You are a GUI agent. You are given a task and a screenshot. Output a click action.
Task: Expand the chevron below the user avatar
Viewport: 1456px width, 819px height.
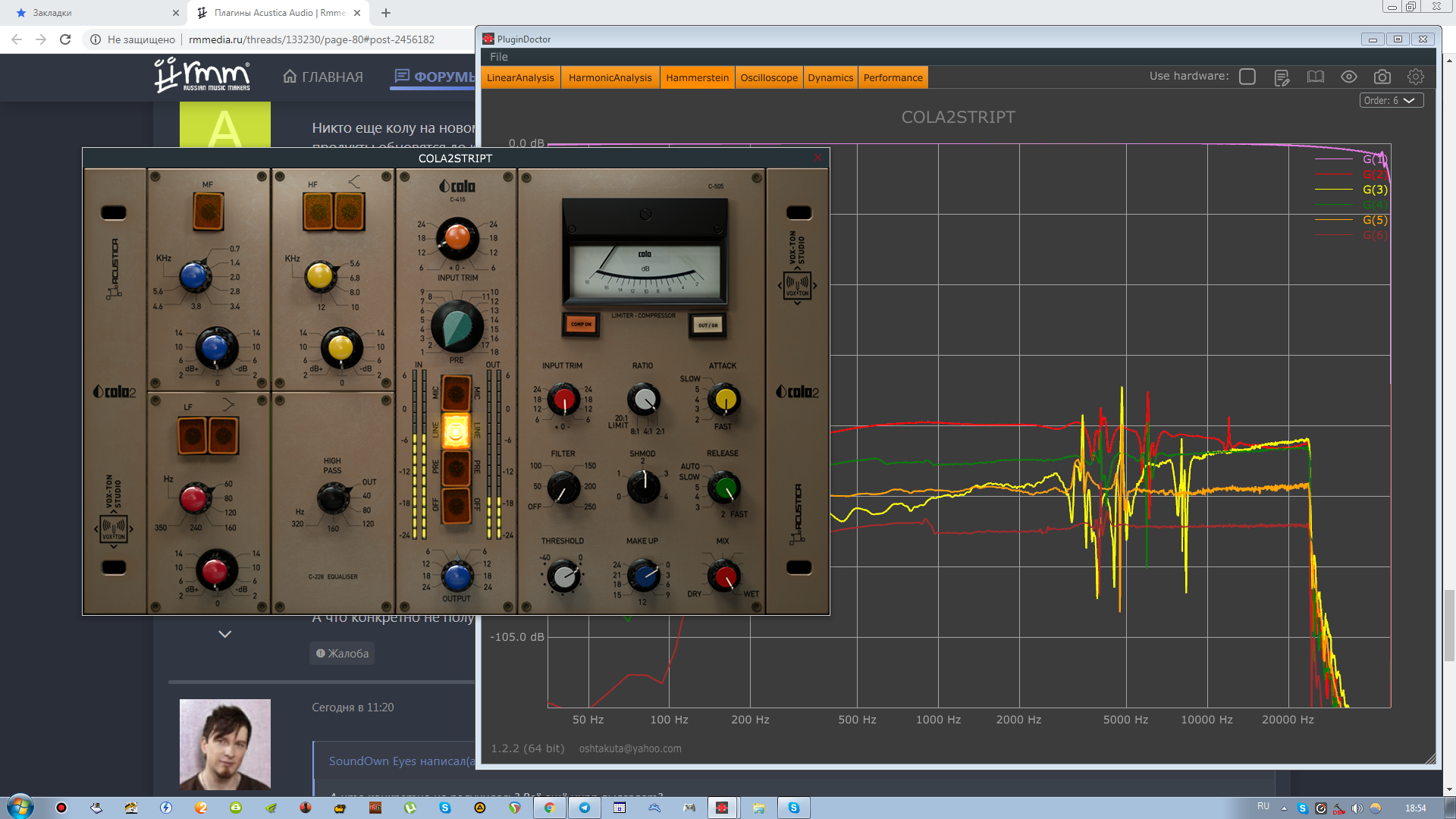coord(225,634)
